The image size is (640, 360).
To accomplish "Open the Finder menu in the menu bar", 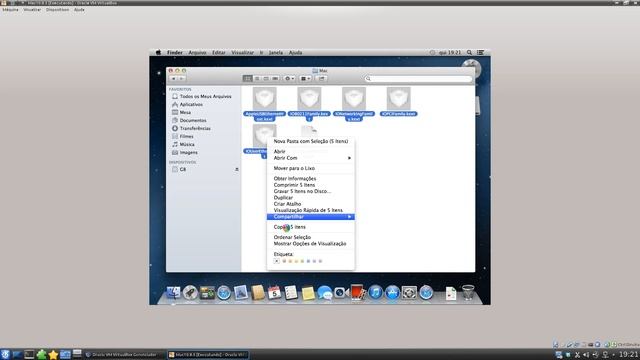I will [x=175, y=52].
